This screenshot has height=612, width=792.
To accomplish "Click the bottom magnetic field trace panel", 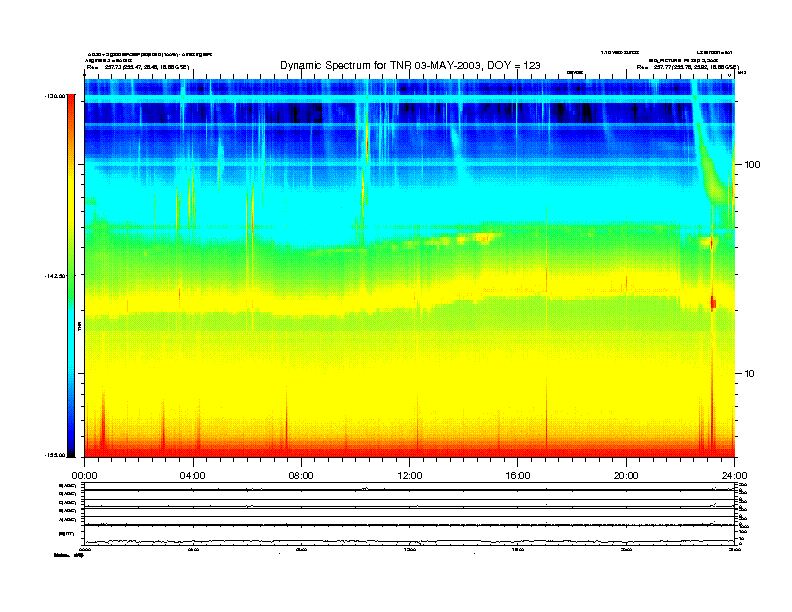I will tap(410, 535).
